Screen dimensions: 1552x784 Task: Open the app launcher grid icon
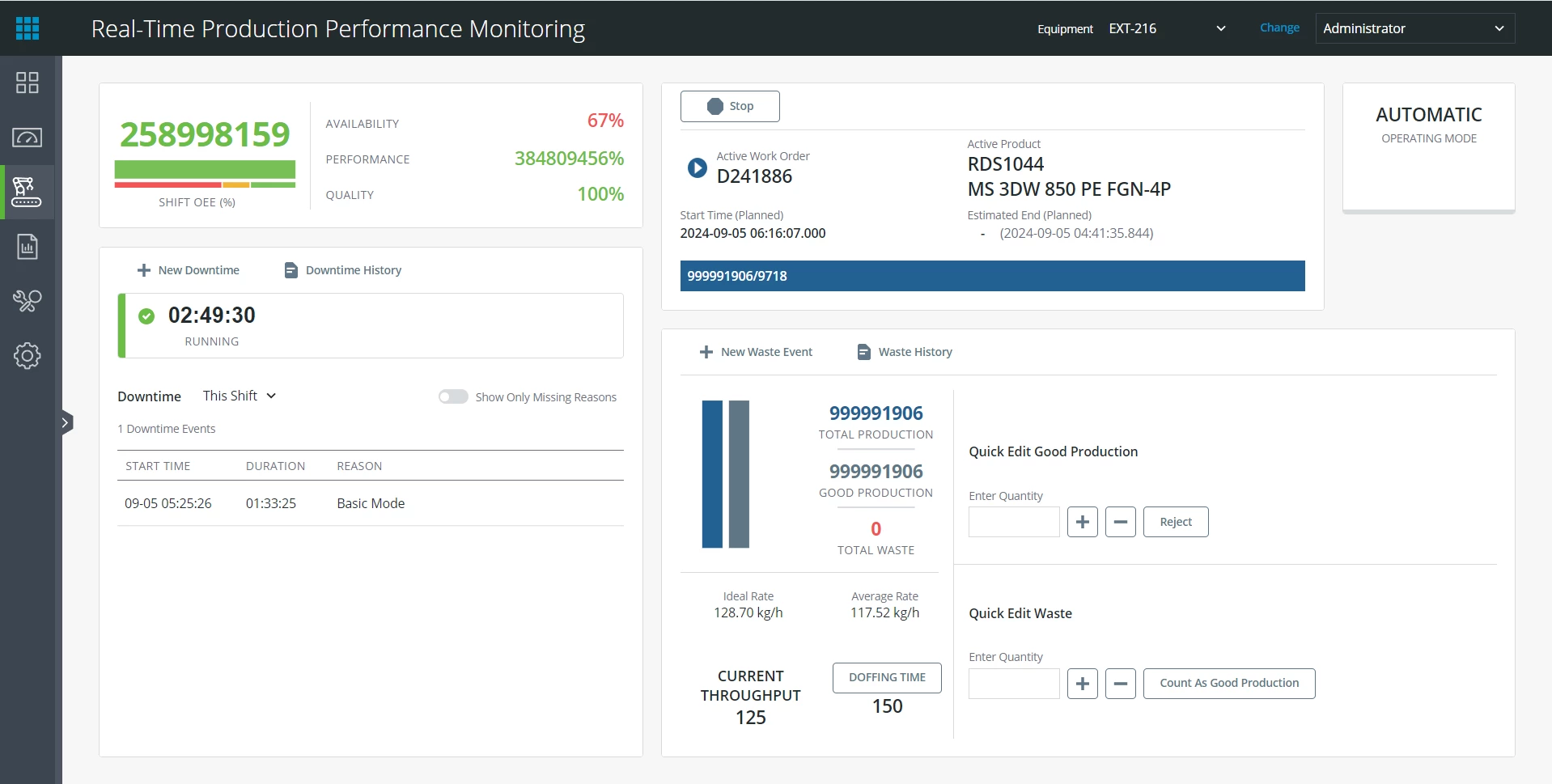(x=28, y=28)
